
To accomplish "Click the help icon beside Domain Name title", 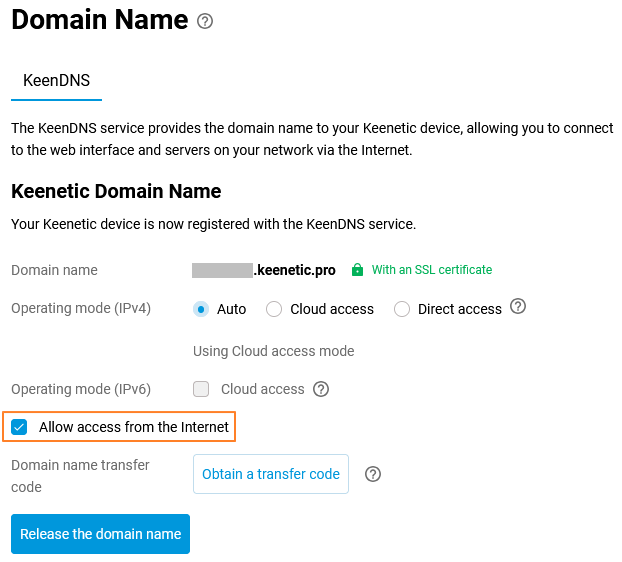I will (x=205, y=21).
